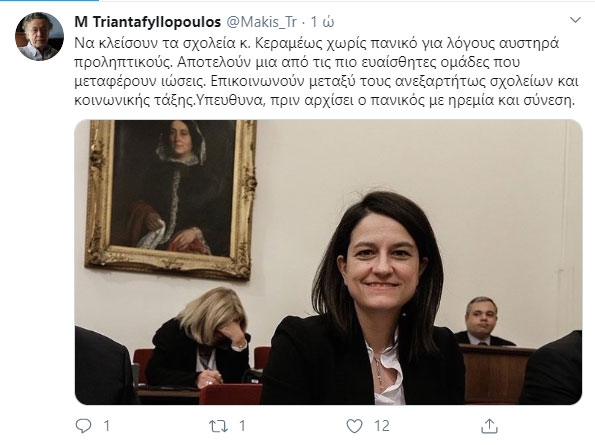This screenshot has width=595, height=445.
Task: Retweet this post using the arrows icon
Action: [219, 426]
